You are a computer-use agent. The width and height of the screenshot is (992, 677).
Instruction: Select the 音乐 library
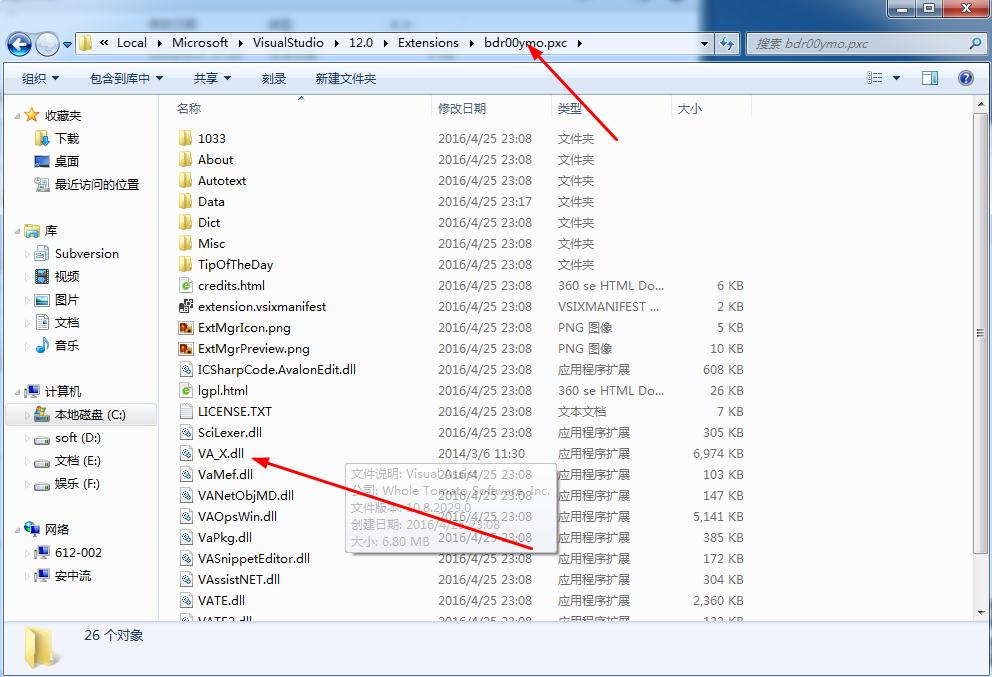point(66,345)
